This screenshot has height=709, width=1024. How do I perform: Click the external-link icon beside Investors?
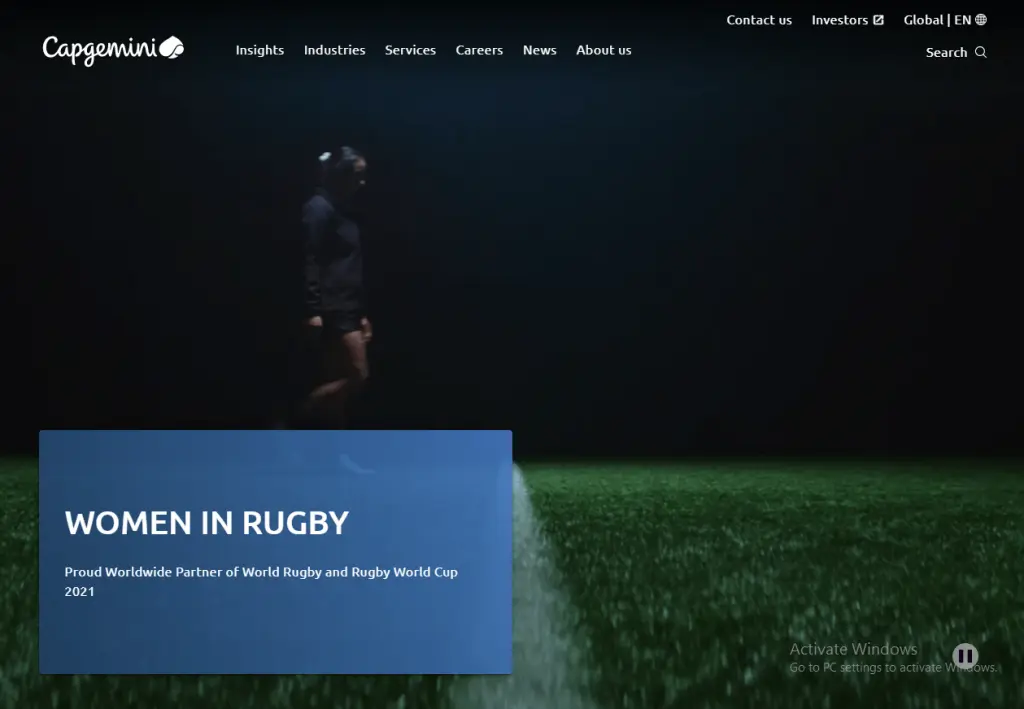point(878,20)
